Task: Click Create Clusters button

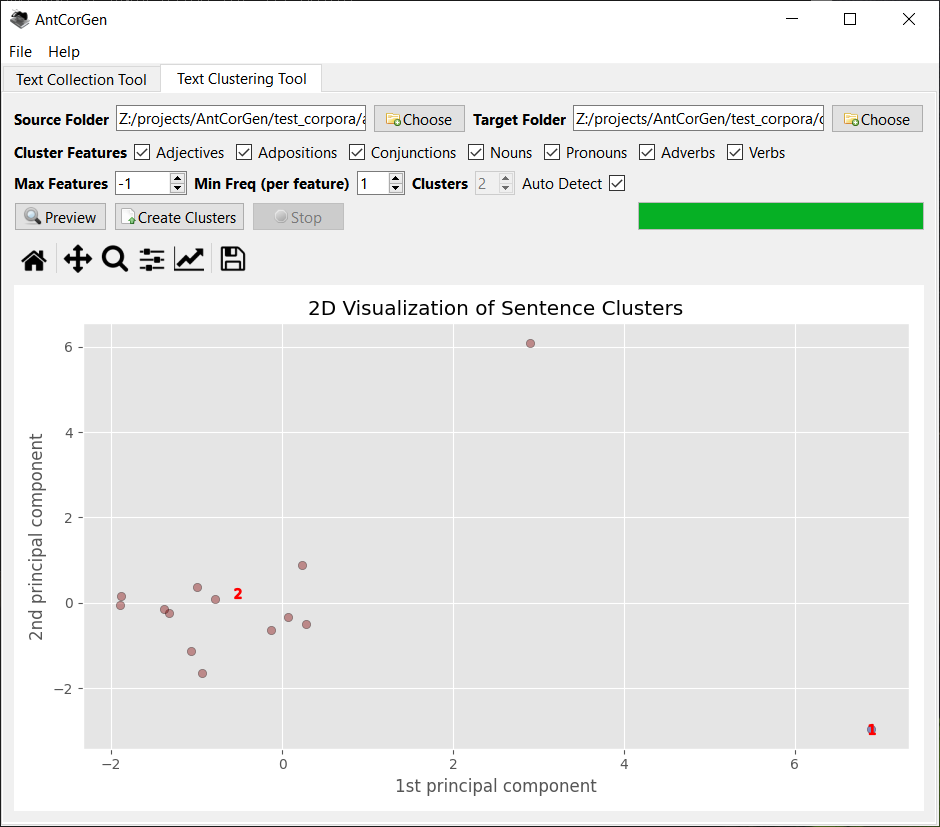Action: (x=179, y=217)
